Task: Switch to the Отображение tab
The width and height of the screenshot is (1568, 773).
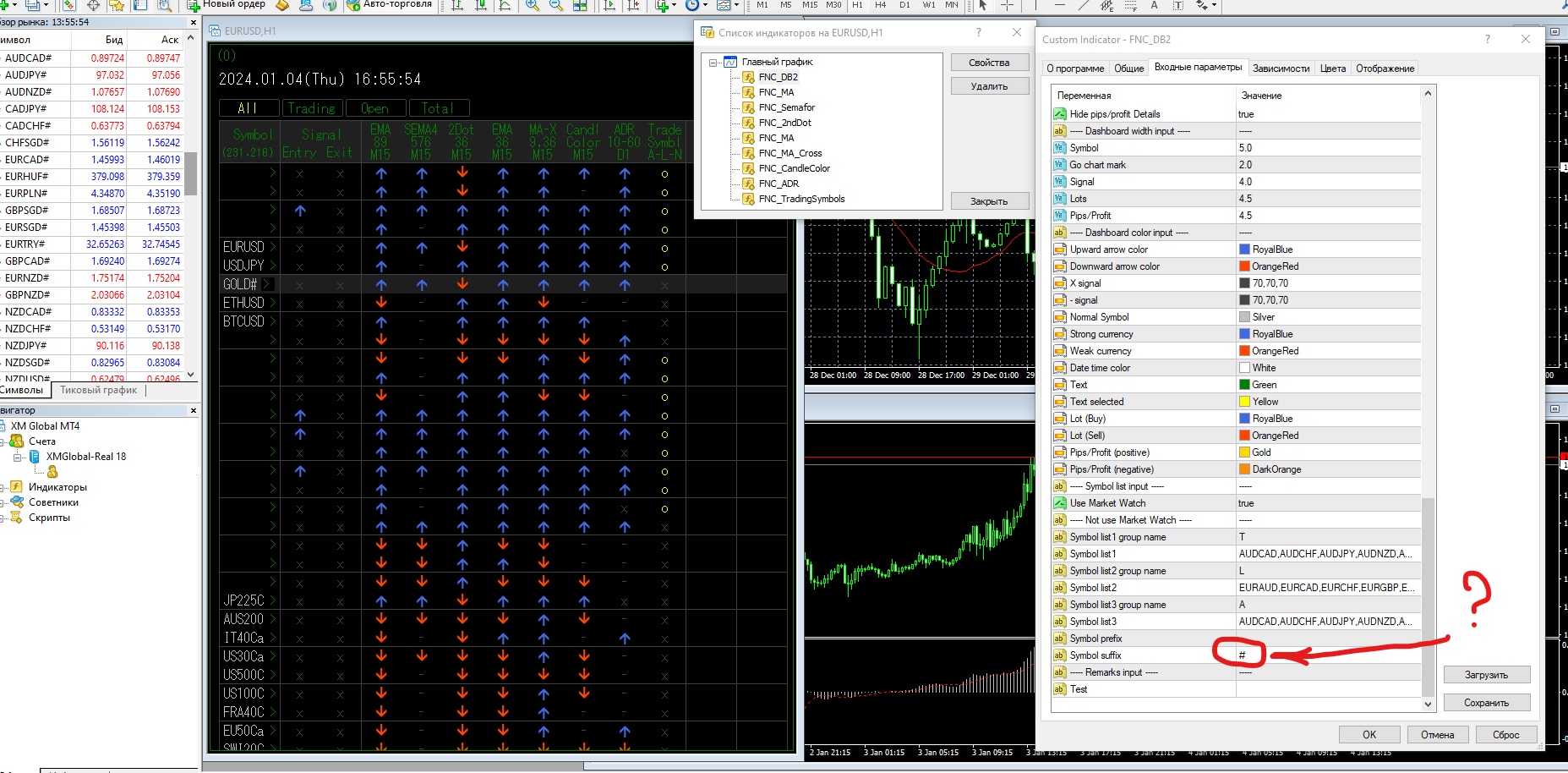Action: (1385, 69)
